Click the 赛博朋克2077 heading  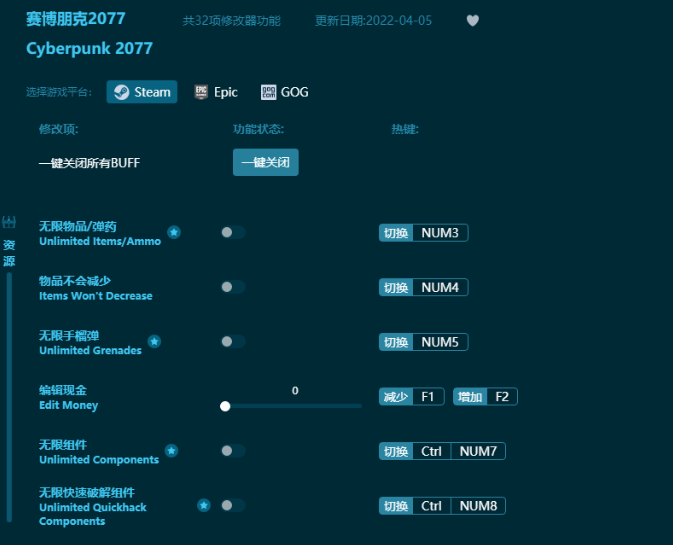(76, 18)
